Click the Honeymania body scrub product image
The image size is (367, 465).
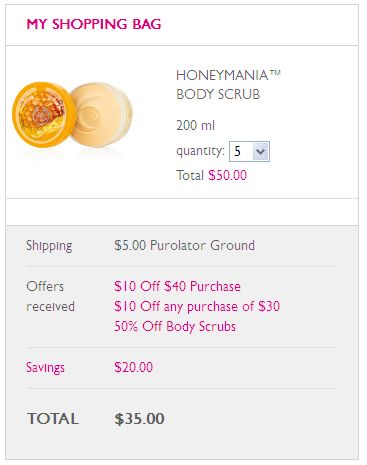pos(72,115)
